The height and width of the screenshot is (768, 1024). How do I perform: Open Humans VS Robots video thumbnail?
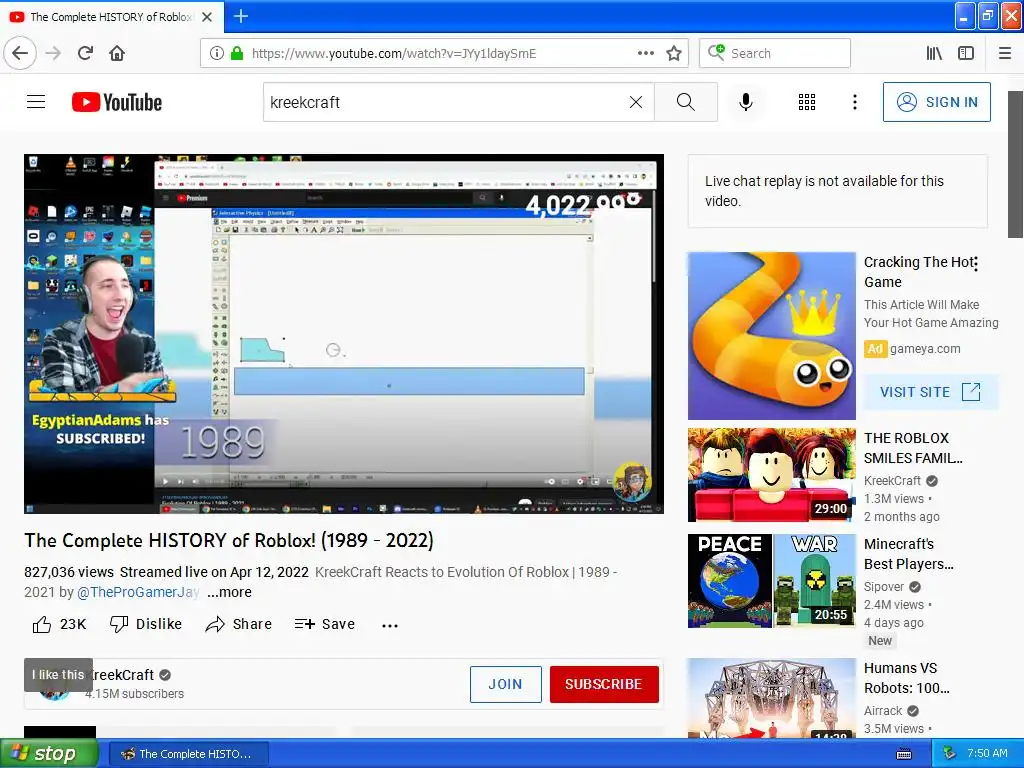pyautogui.click(x=771, y=698)
